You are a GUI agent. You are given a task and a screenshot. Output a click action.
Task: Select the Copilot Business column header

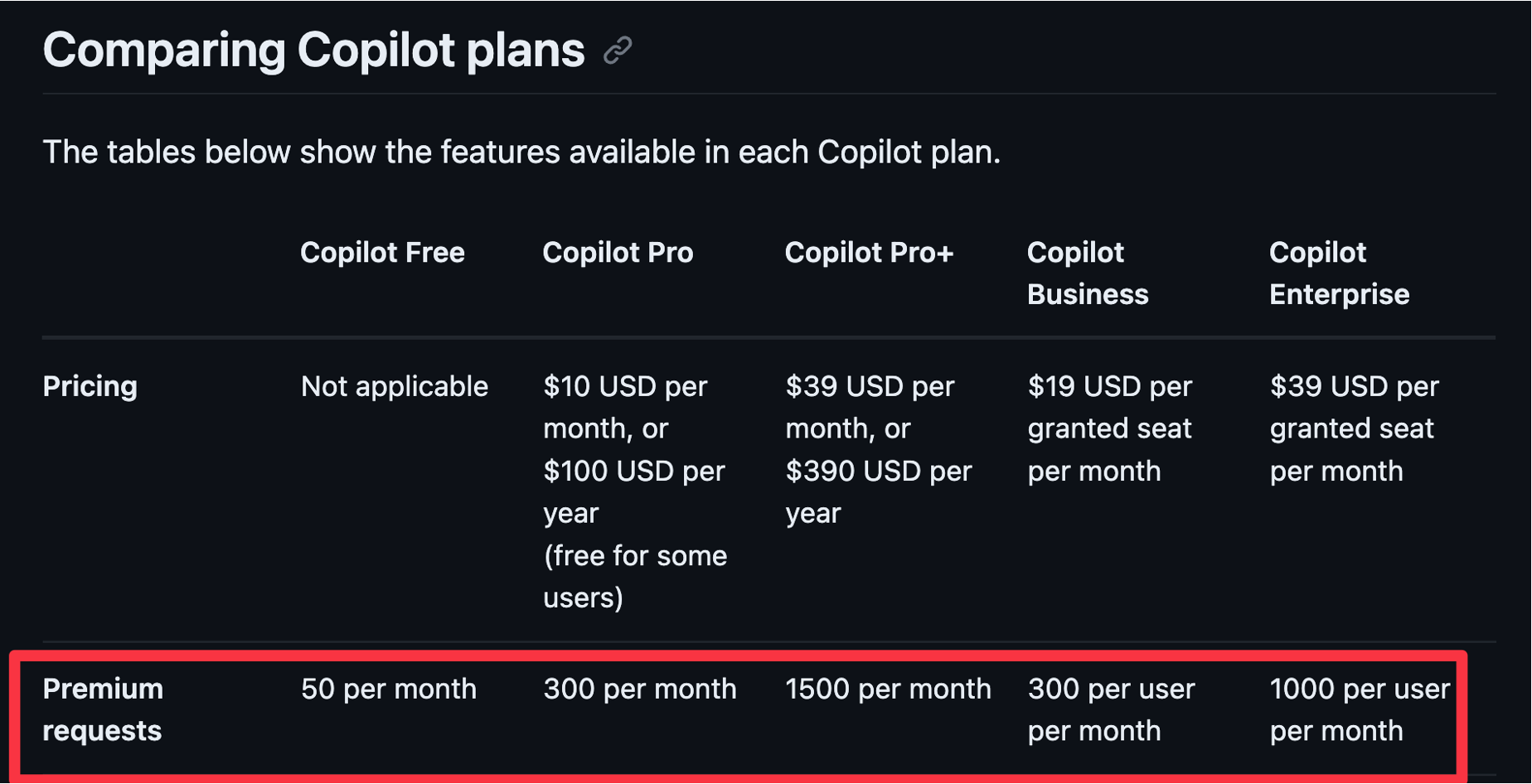(x=1088, y=273)
